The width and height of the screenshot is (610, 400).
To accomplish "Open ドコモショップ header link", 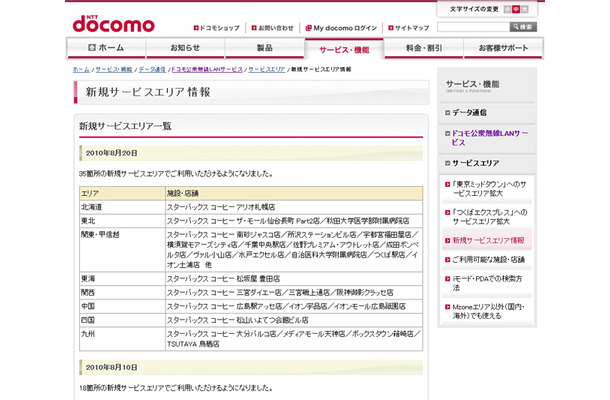I will (219, 28).
